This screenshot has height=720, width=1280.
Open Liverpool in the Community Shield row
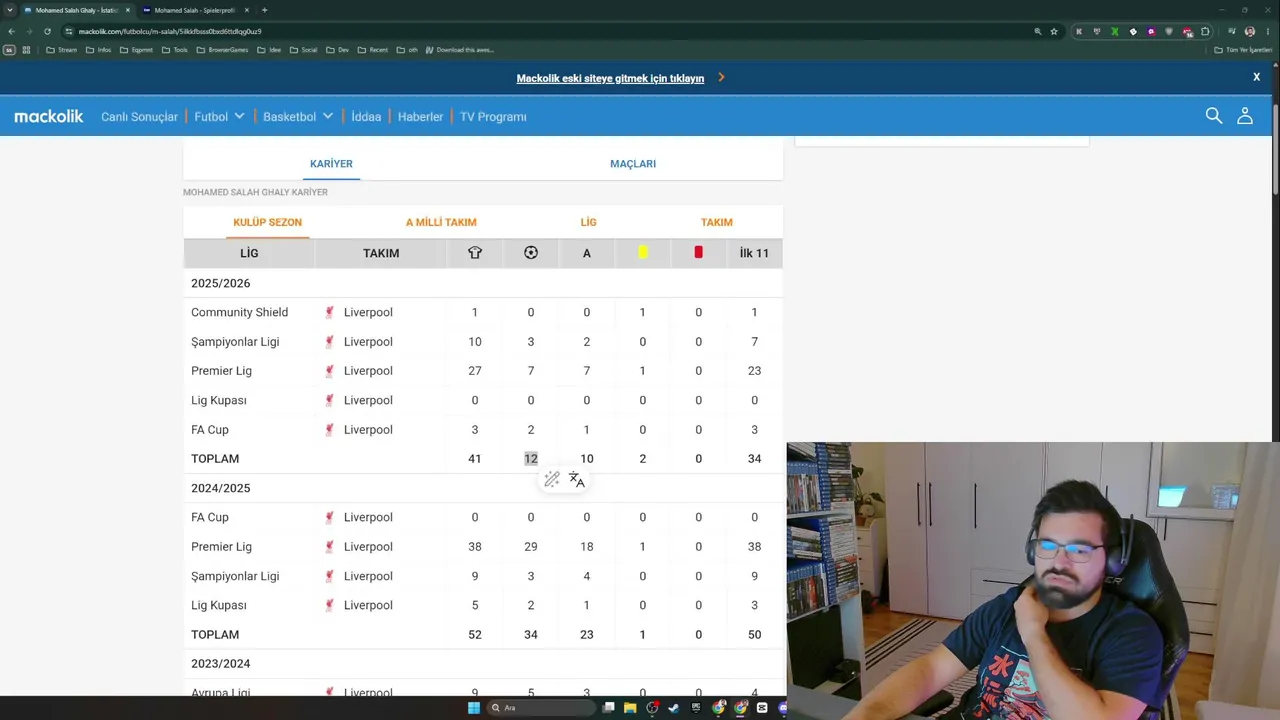pyautogui.click(x=368, y=312)
